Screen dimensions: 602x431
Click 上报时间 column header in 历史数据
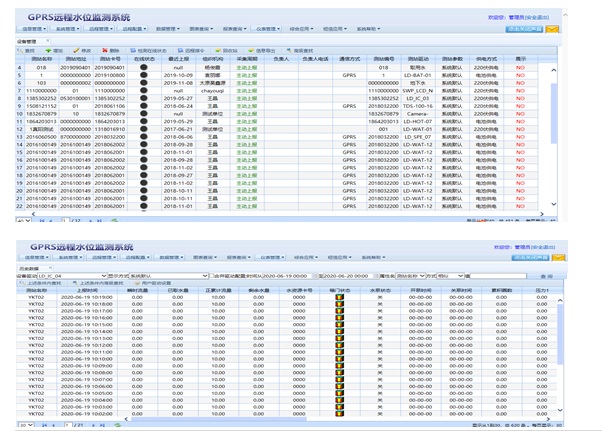pos(87,290)
